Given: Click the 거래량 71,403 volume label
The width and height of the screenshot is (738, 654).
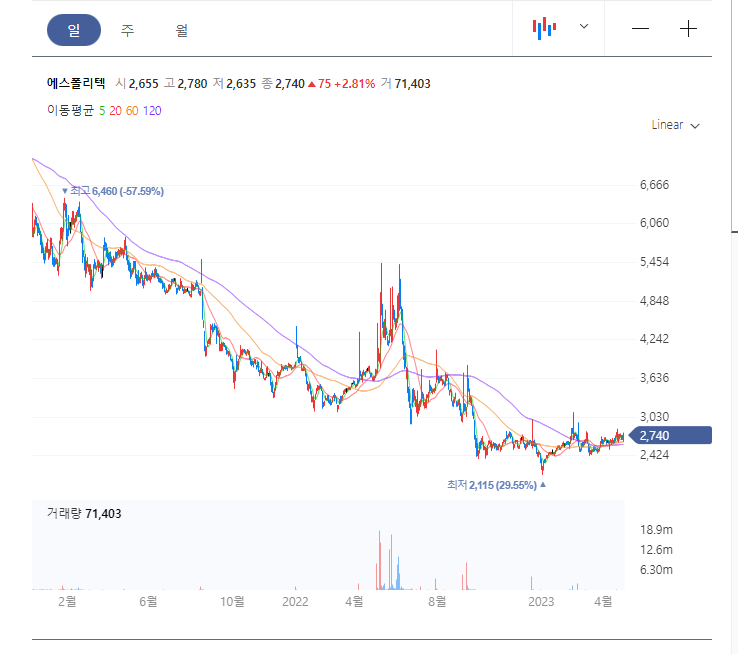Looking at the screenshot, I should click(84, 513).
